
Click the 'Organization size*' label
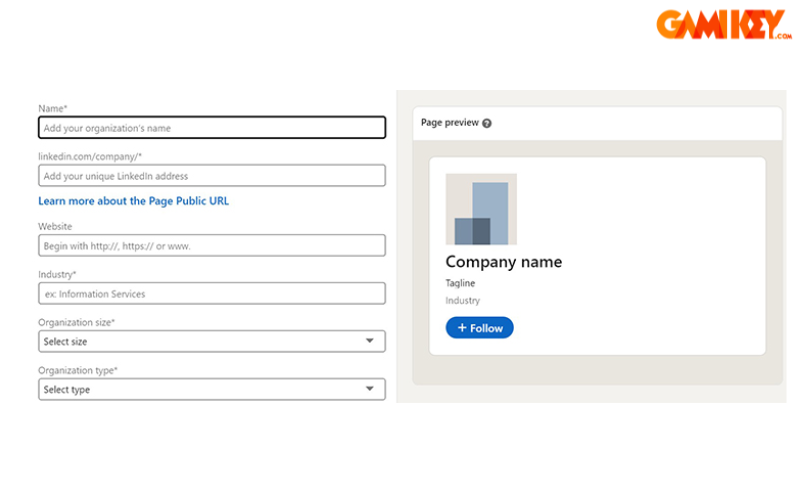[x=77, y=322]
